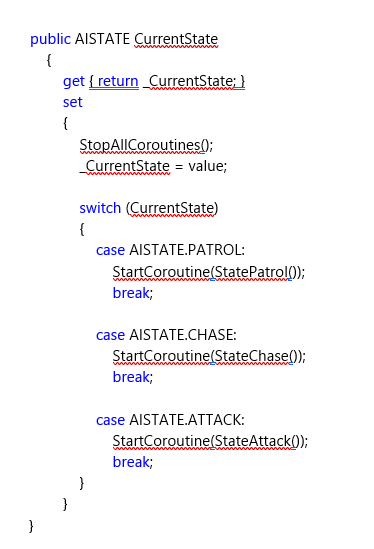The image size is (374, 549).
Task: Click the StartCoroutine(StateChase()) call
Action: 209,356
